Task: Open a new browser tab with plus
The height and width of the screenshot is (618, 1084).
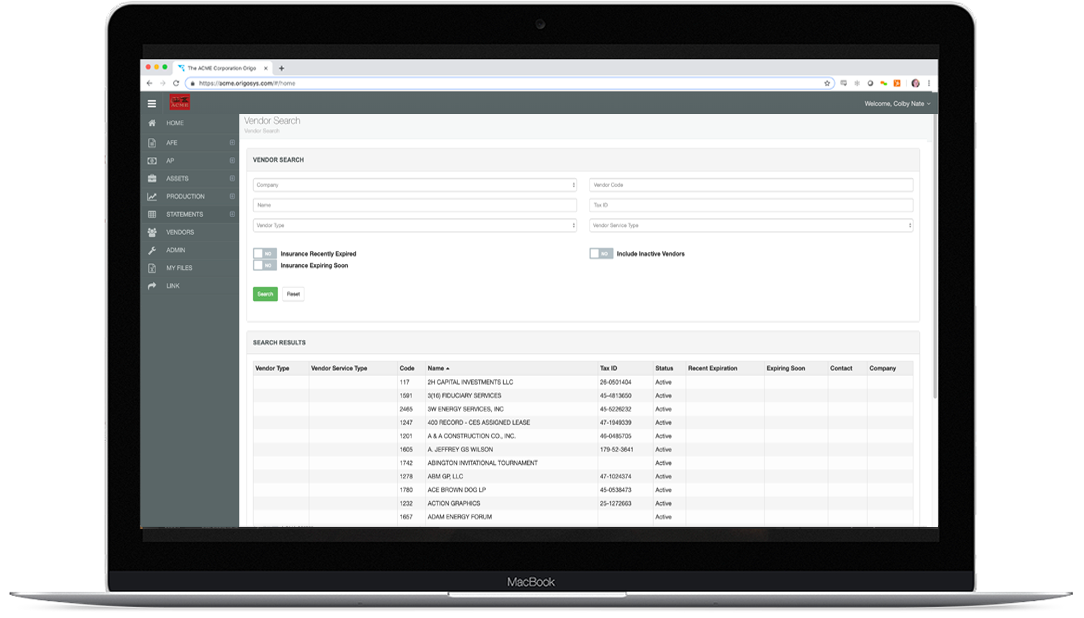Action: point(281,68)
